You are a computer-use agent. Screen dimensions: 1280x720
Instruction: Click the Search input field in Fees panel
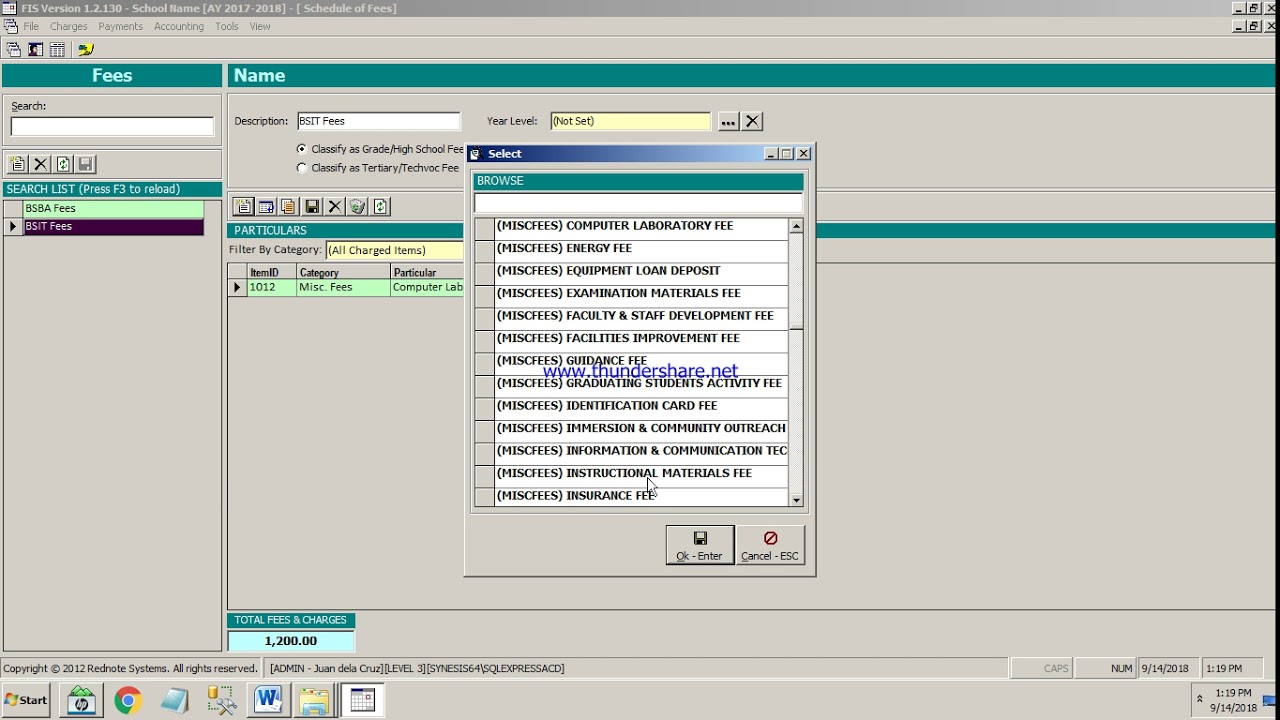click(112, 126)
